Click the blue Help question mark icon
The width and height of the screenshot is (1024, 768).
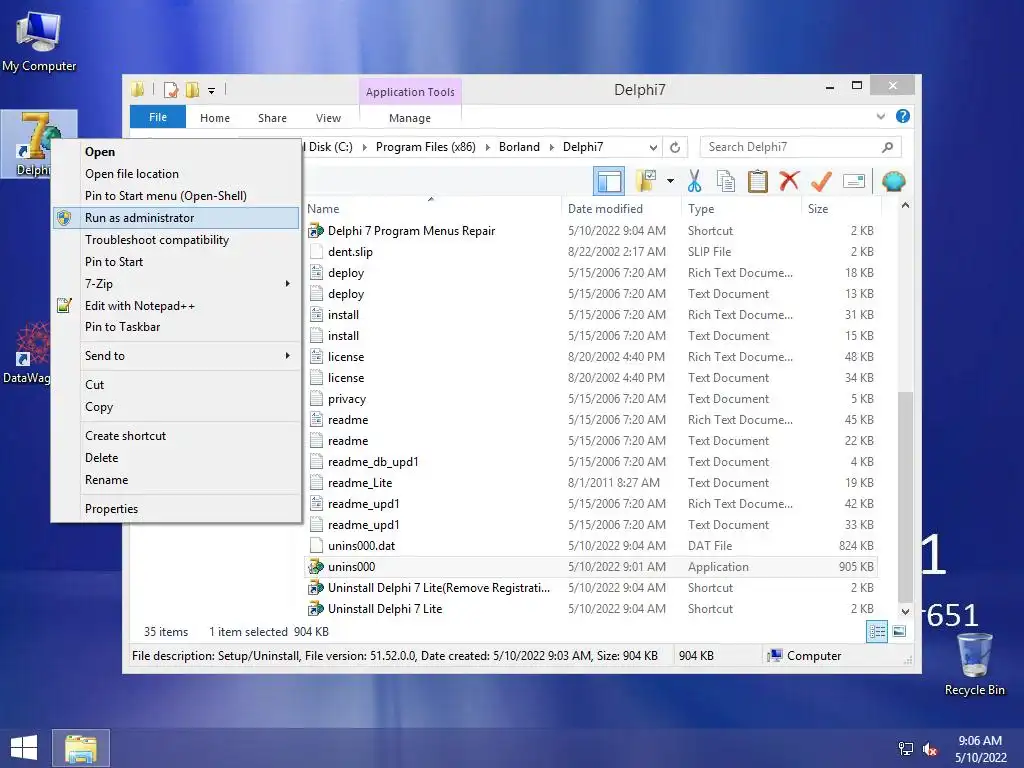(903, 116)
